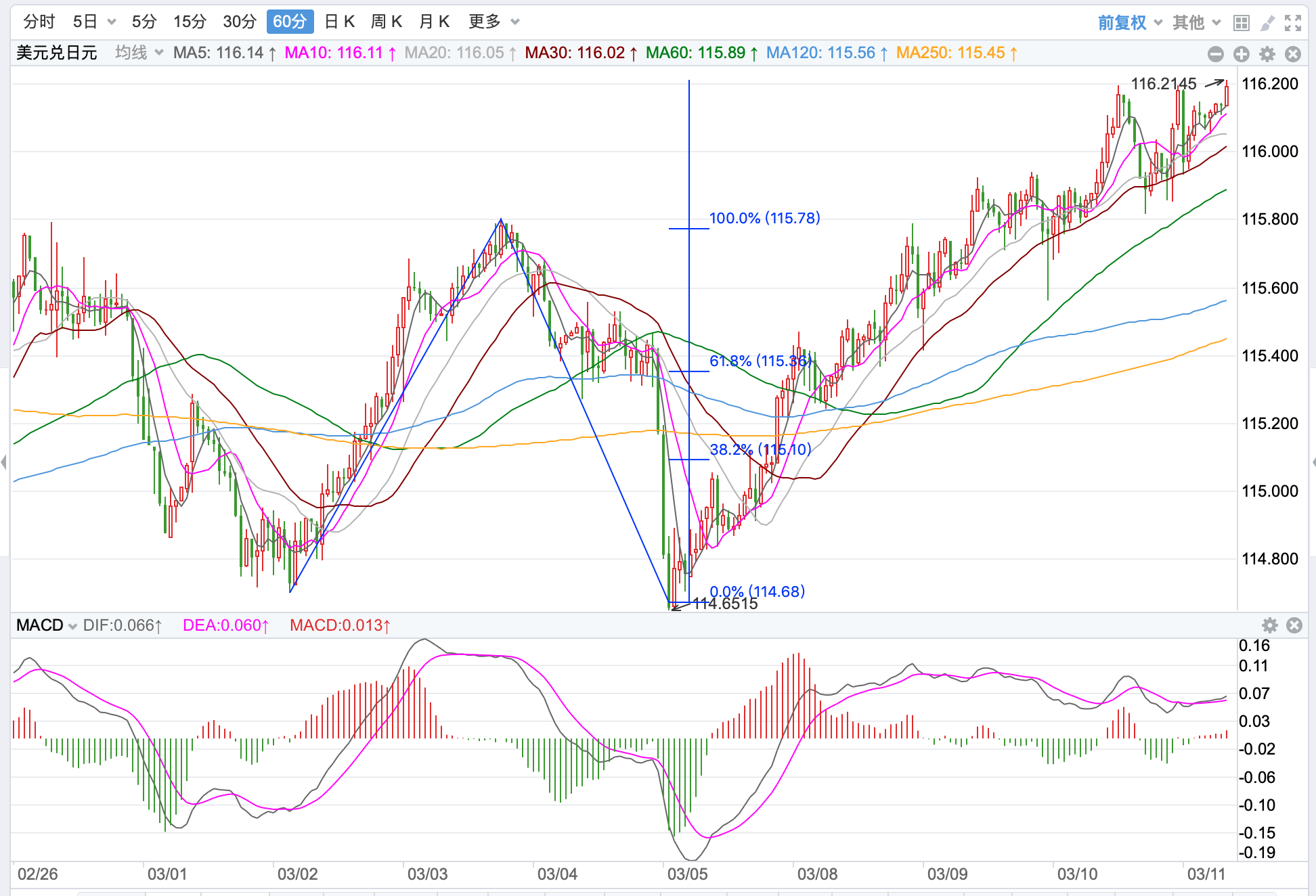The width and height of the screenshot is (1316, 896).
Task: Enter fullscreen chart mode
Action: 1293,23
